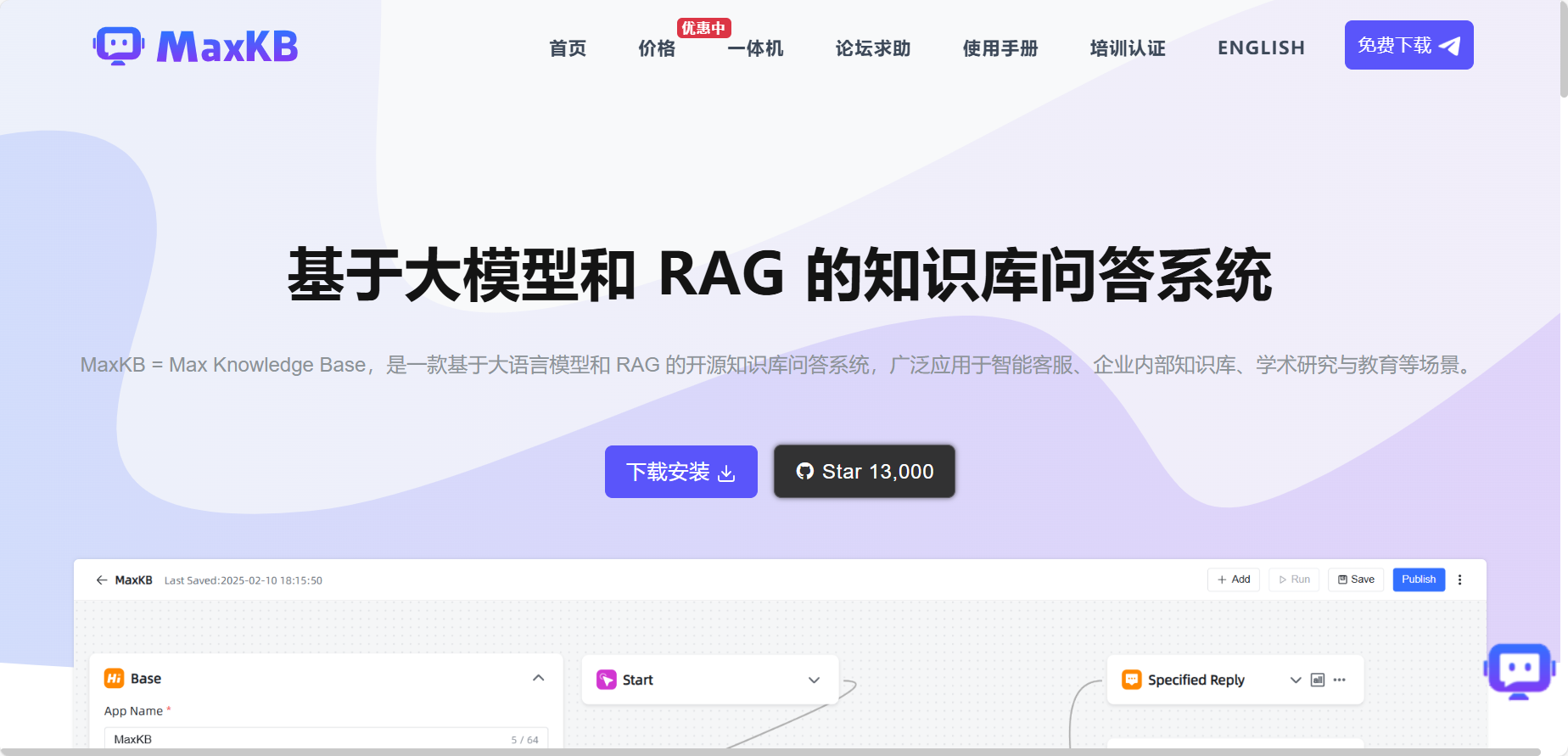
Task: Click Specified Reply node's chart icon
Action: (1317, 680)
